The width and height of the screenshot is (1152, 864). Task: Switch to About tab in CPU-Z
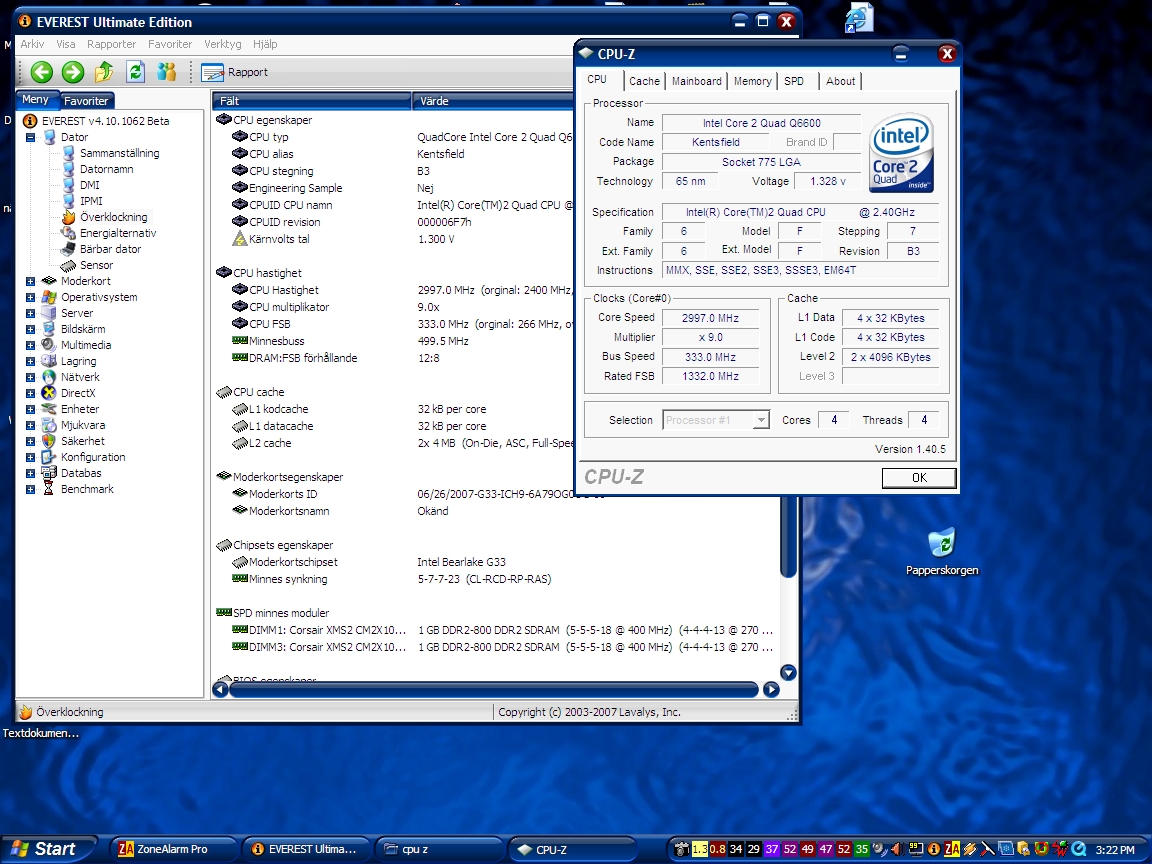840,81
